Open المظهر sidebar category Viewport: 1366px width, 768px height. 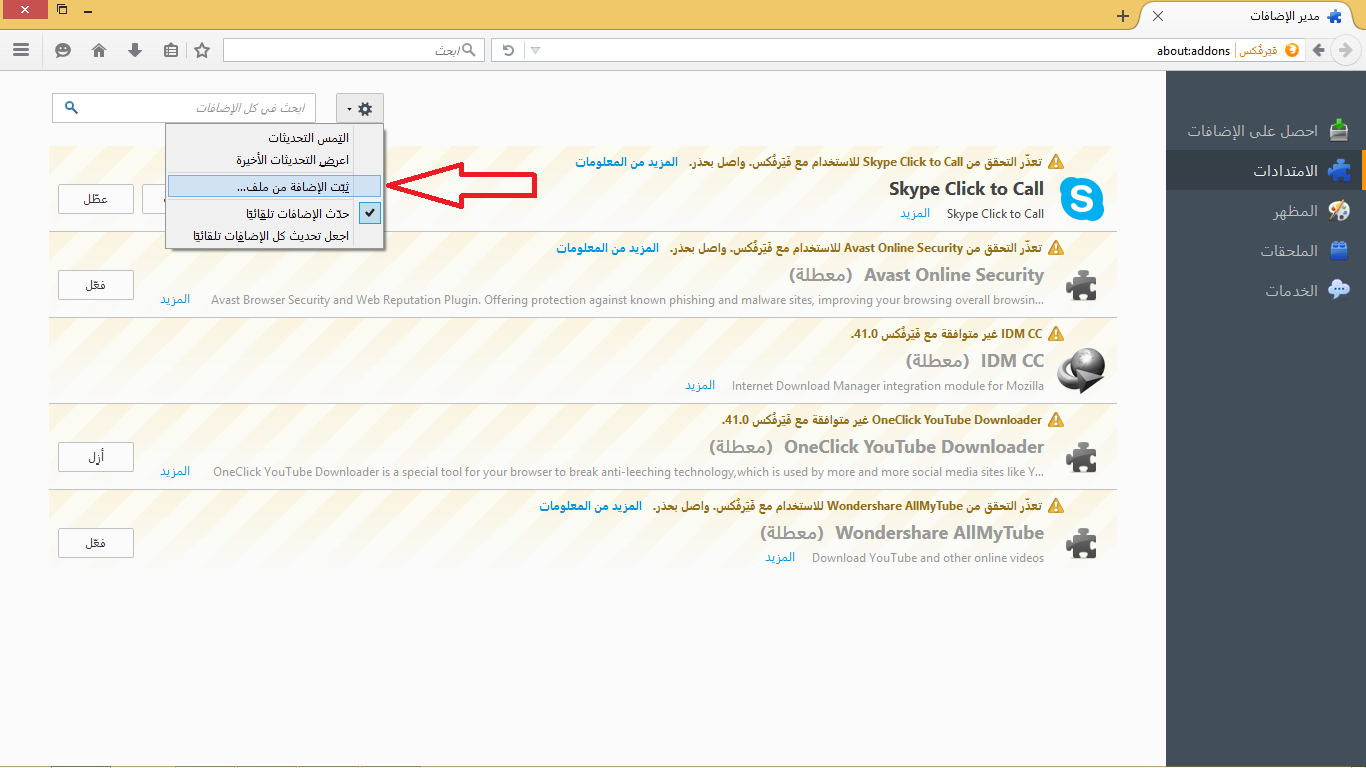click(x=1266, y=210)
